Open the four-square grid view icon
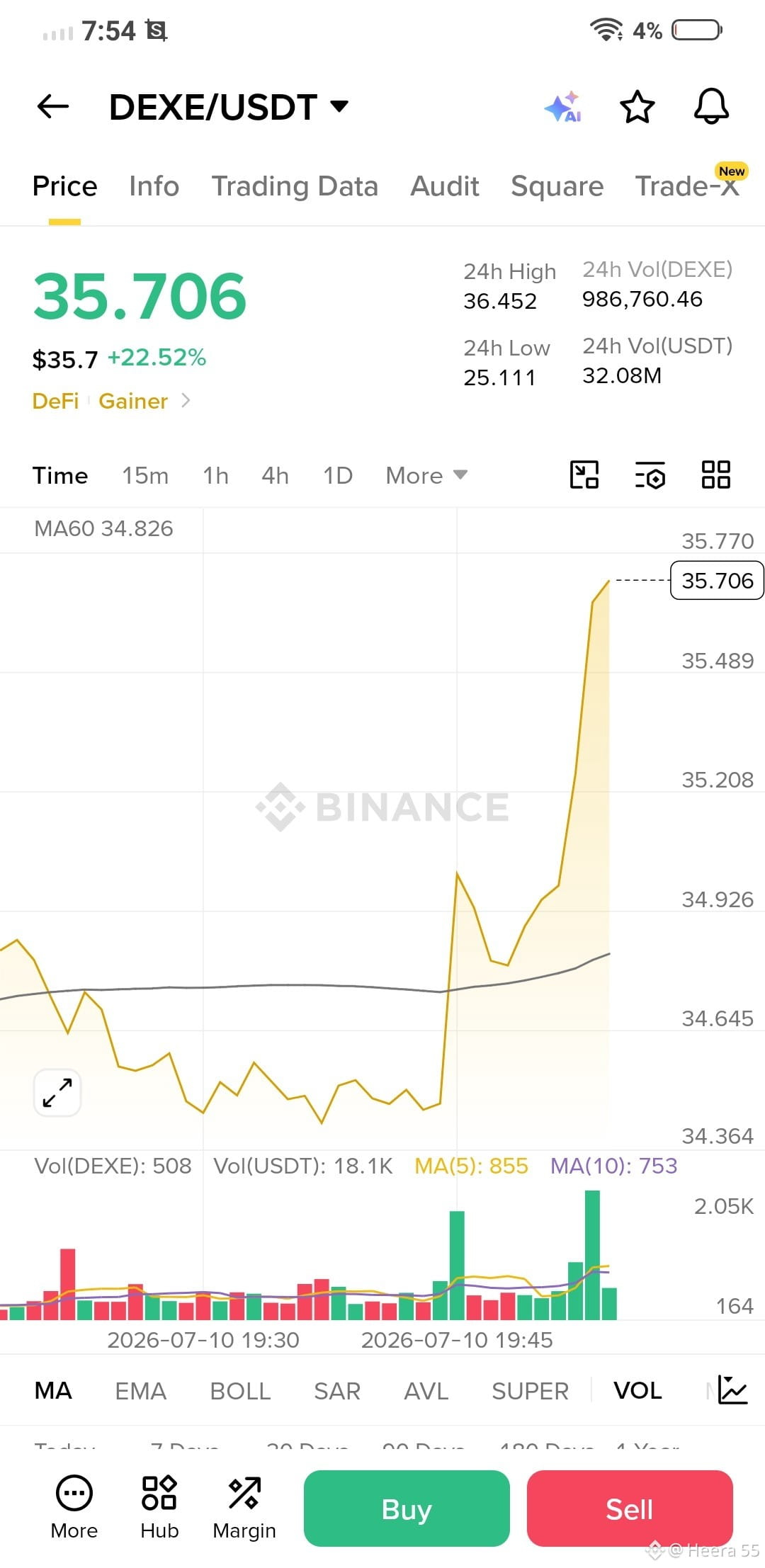 [x=716, y=475]
